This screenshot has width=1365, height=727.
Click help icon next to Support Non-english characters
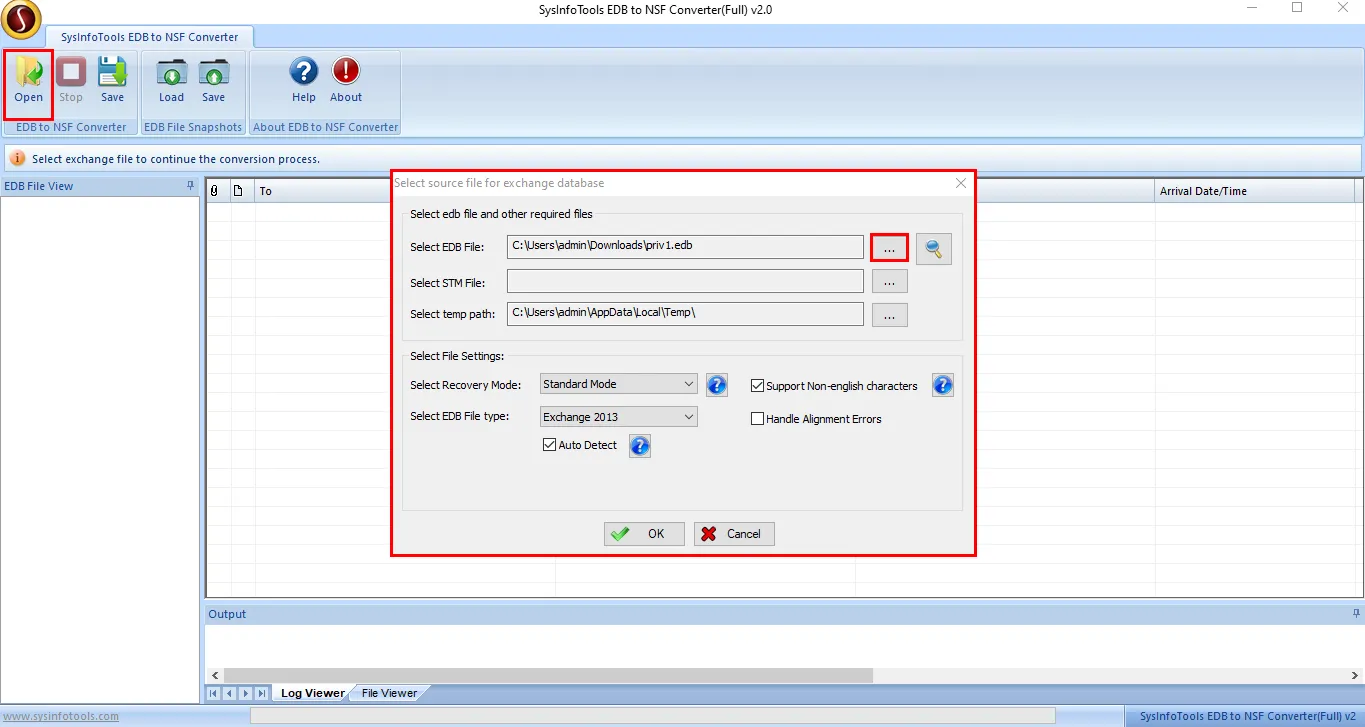click(x=943, y=385)
